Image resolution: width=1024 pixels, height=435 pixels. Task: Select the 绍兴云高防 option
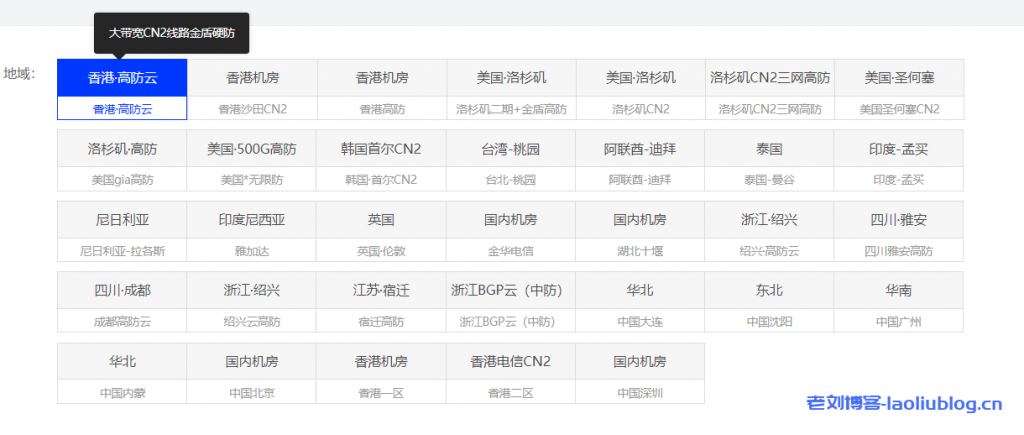252,302
